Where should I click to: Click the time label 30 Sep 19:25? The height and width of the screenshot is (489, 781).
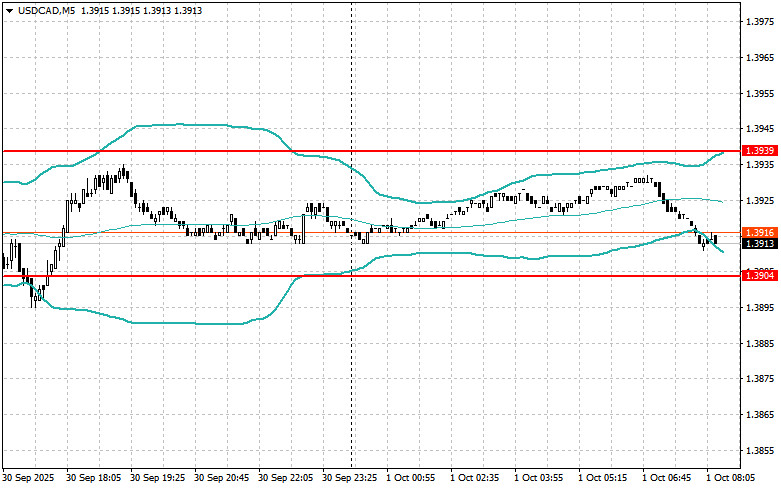(x=157, y=478)
